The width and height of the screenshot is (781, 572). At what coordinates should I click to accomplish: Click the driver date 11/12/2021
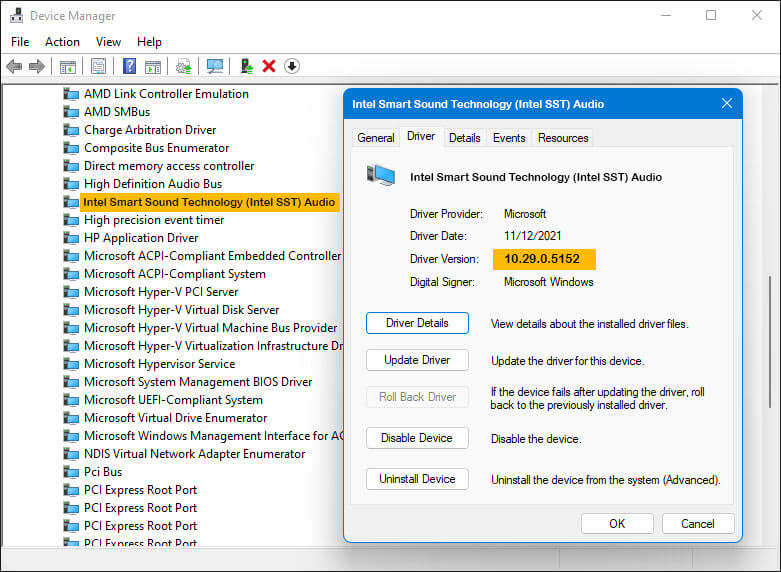(x=532, y=236)
